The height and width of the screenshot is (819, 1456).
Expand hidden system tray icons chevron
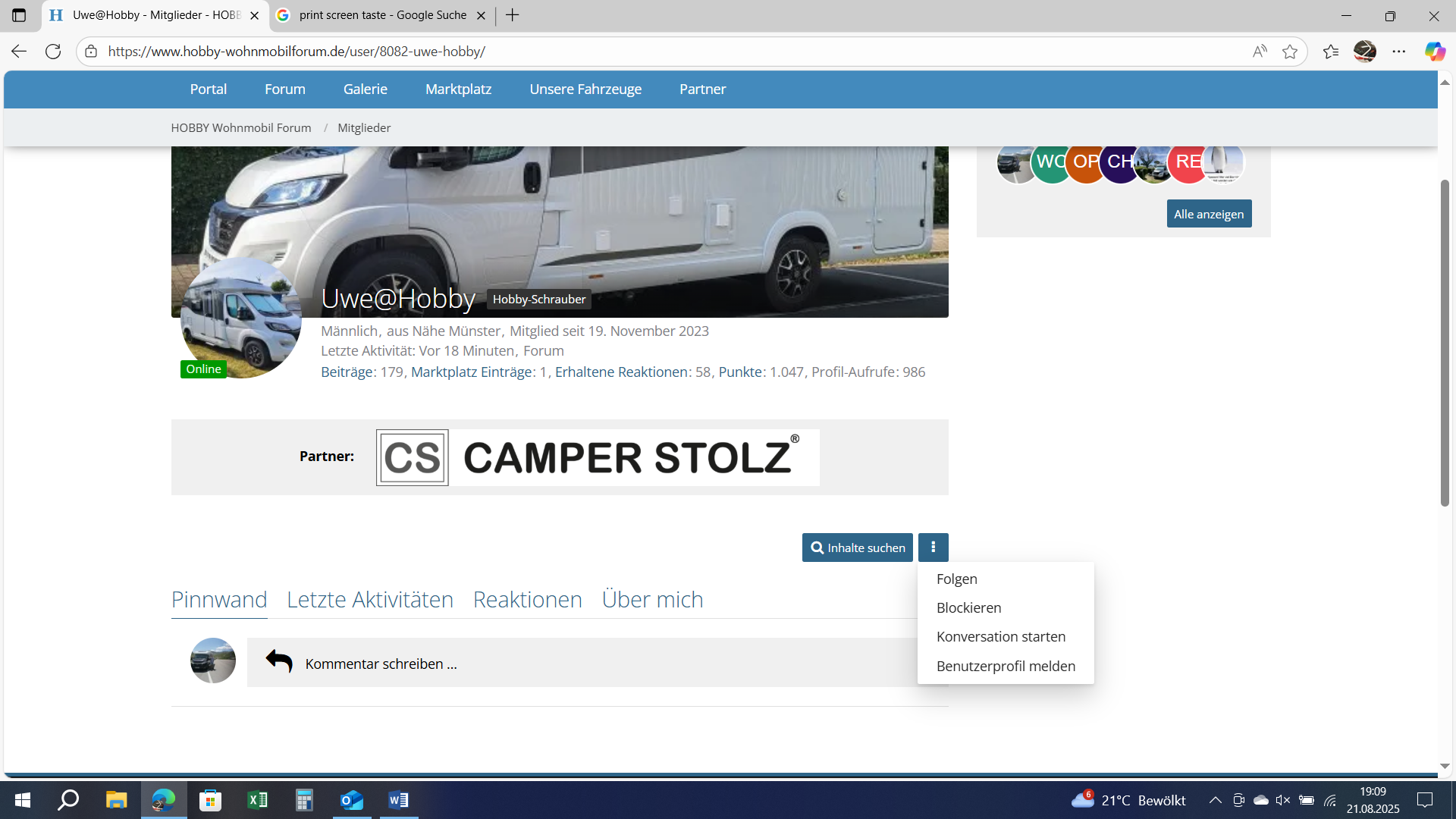pyautogui.click(x=1215, y=800)
